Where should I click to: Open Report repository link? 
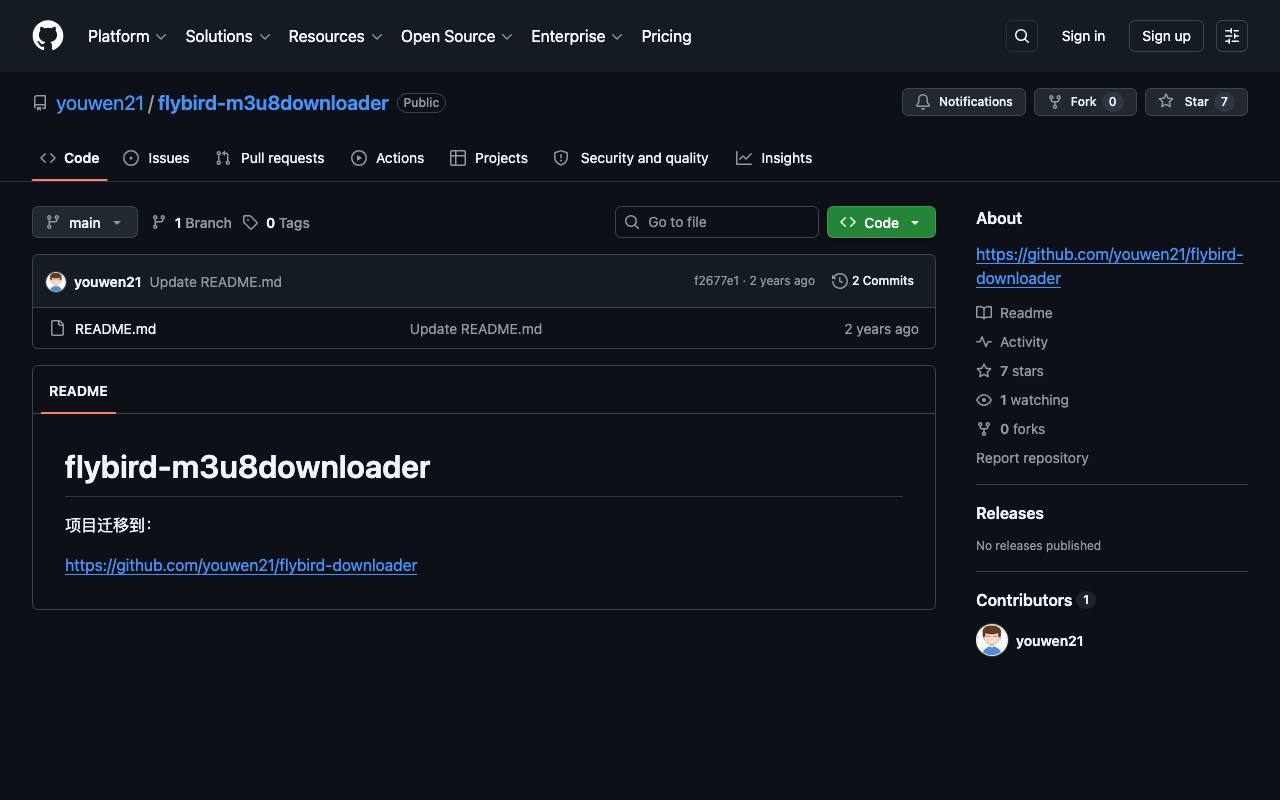[x=1032, y=458]
